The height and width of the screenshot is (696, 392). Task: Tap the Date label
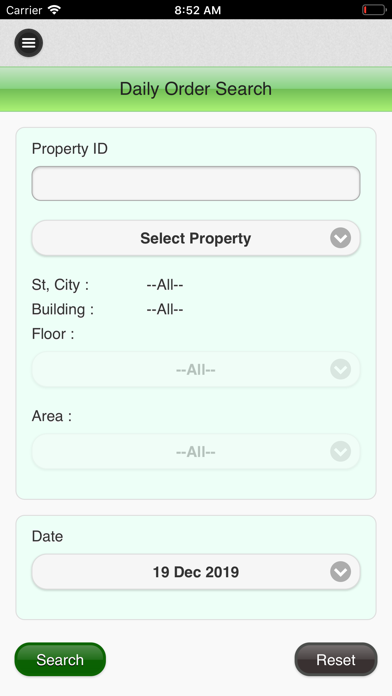tap(48, 536)
